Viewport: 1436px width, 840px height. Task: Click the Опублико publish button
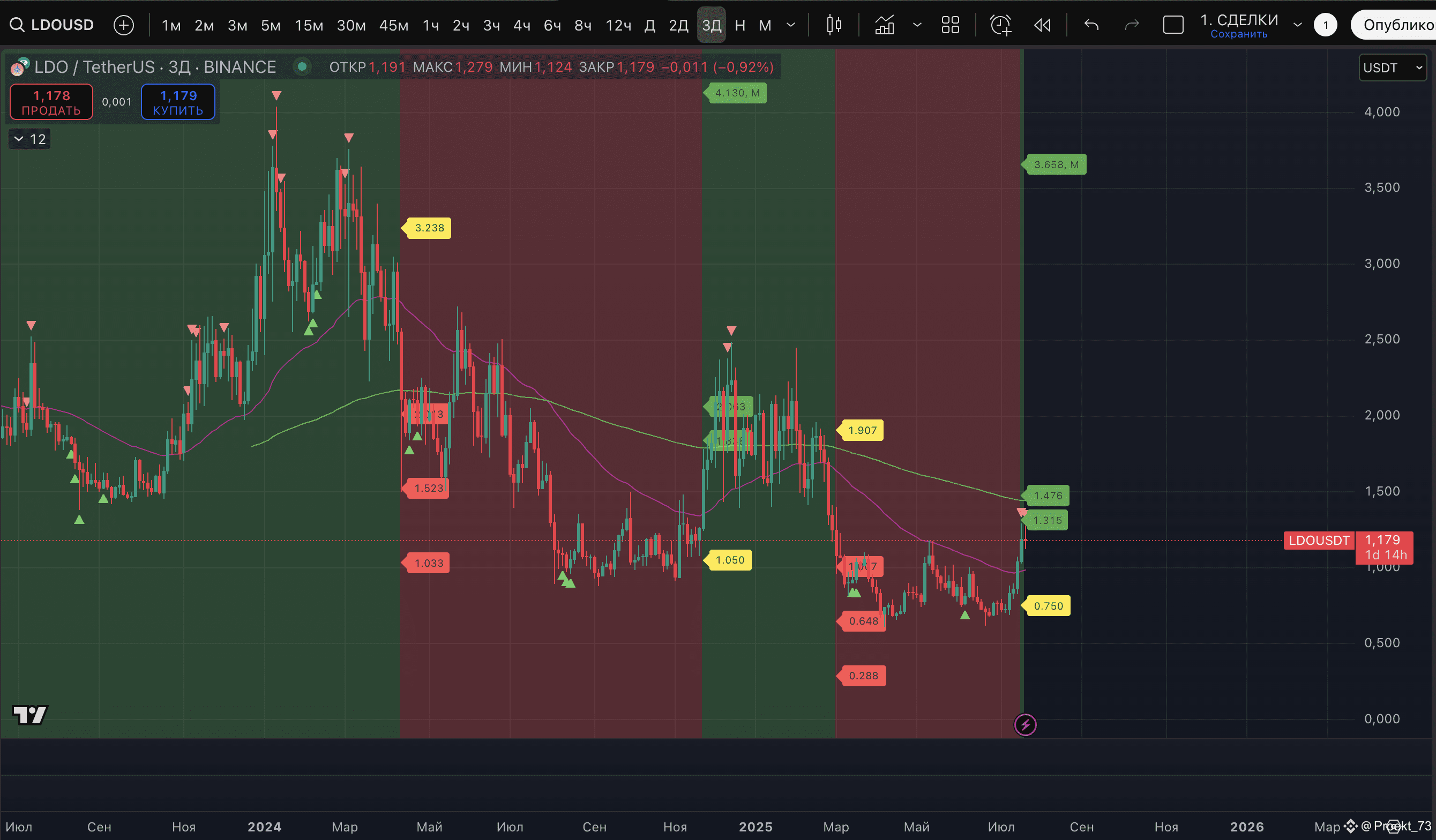click(1394, 25)
